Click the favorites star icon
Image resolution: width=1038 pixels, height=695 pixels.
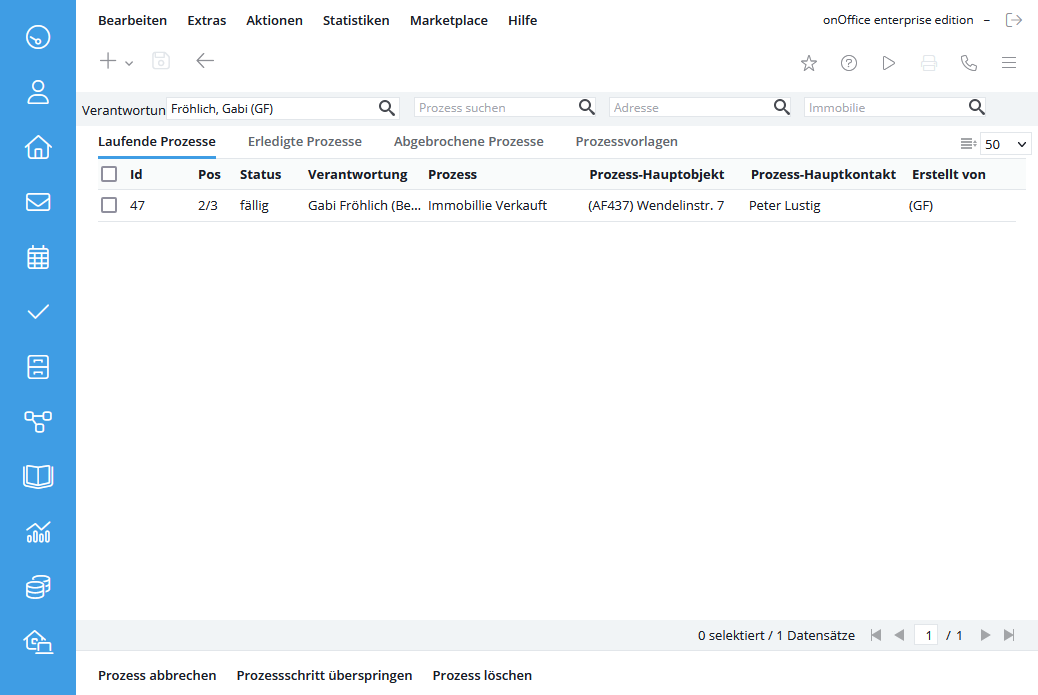[x=809, y=63]
